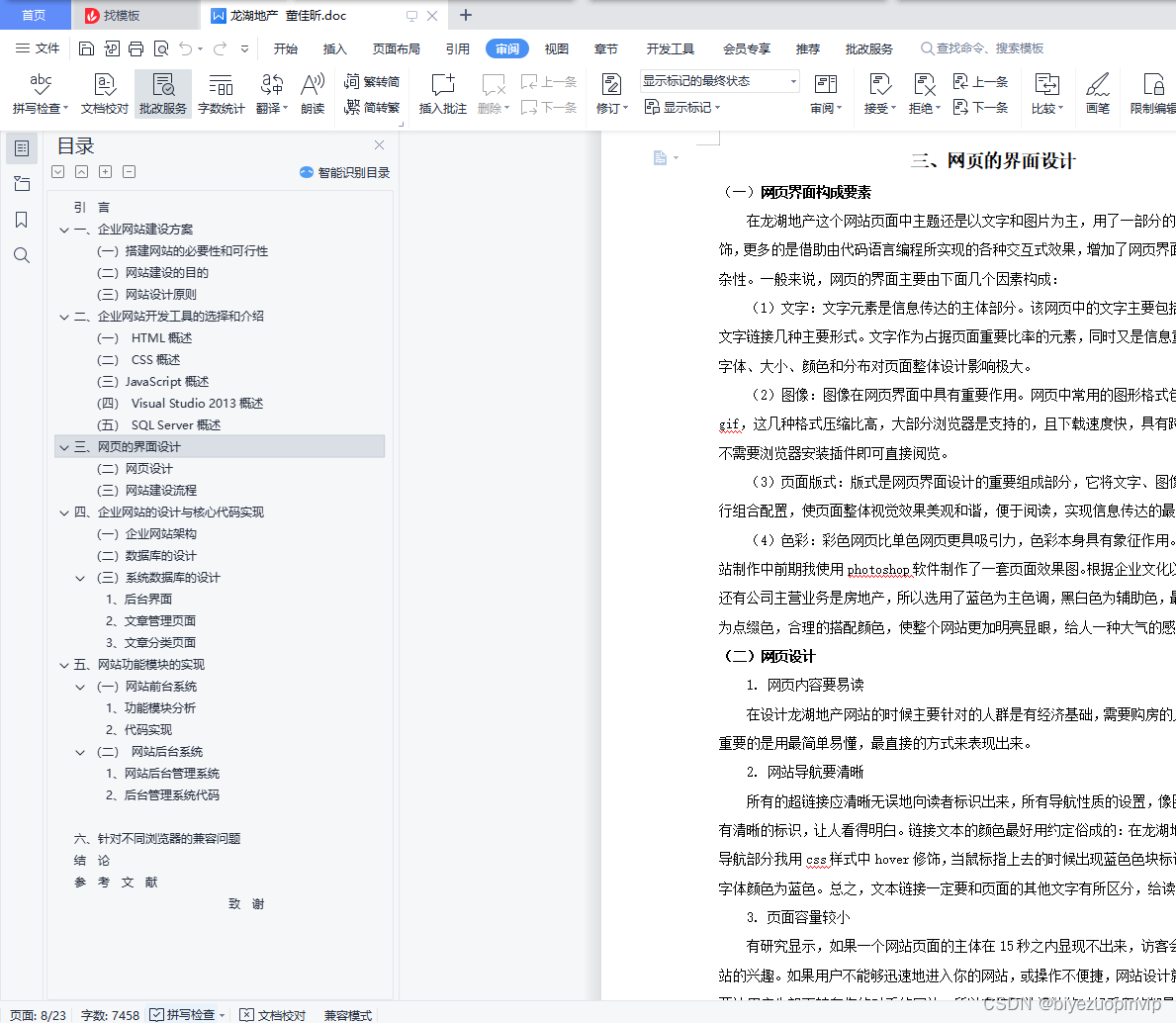Viewport: 1176px width, 1023px height.
Task: Open a new document tab with plus
Action: 466,15
